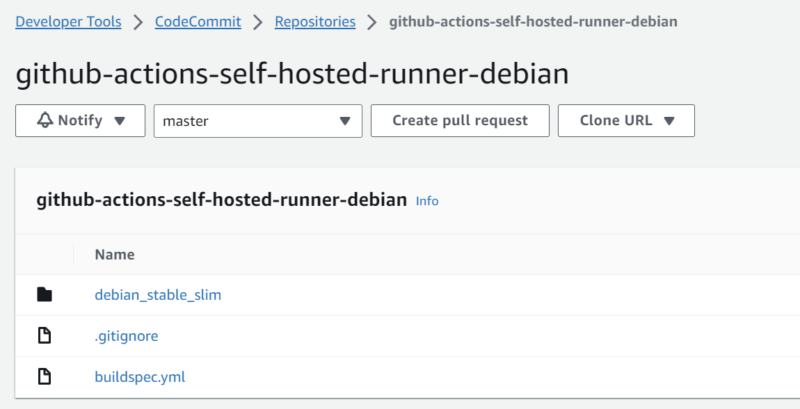Screen dimensions: 800x409
Task: Open the debian_stable_slim folder
Action: [x=158, y=295]
